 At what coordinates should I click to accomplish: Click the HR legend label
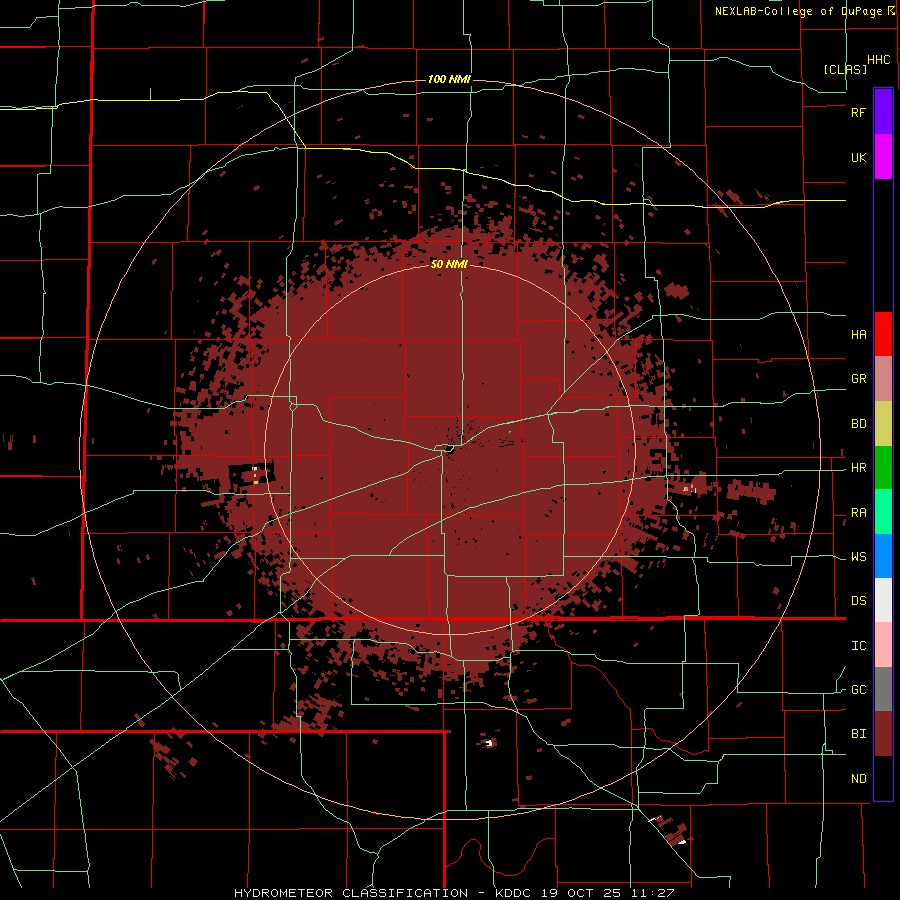coord(859,468)
